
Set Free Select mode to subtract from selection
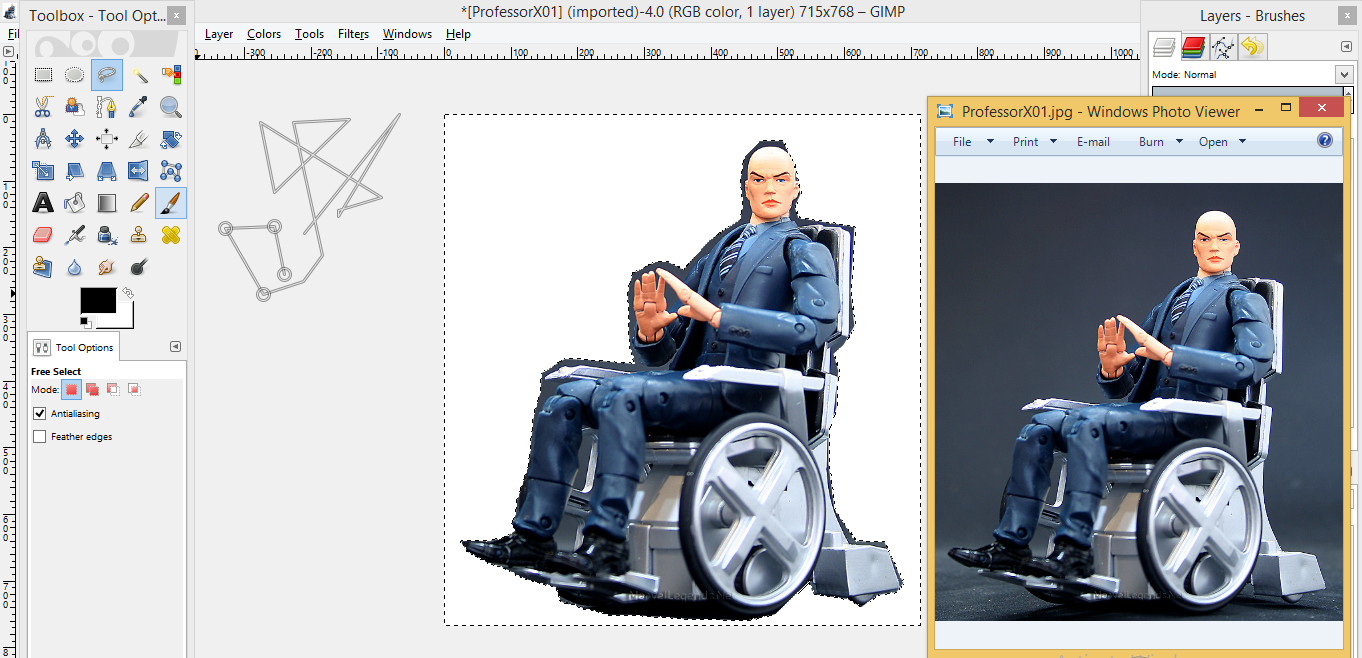tap(113, 389)
